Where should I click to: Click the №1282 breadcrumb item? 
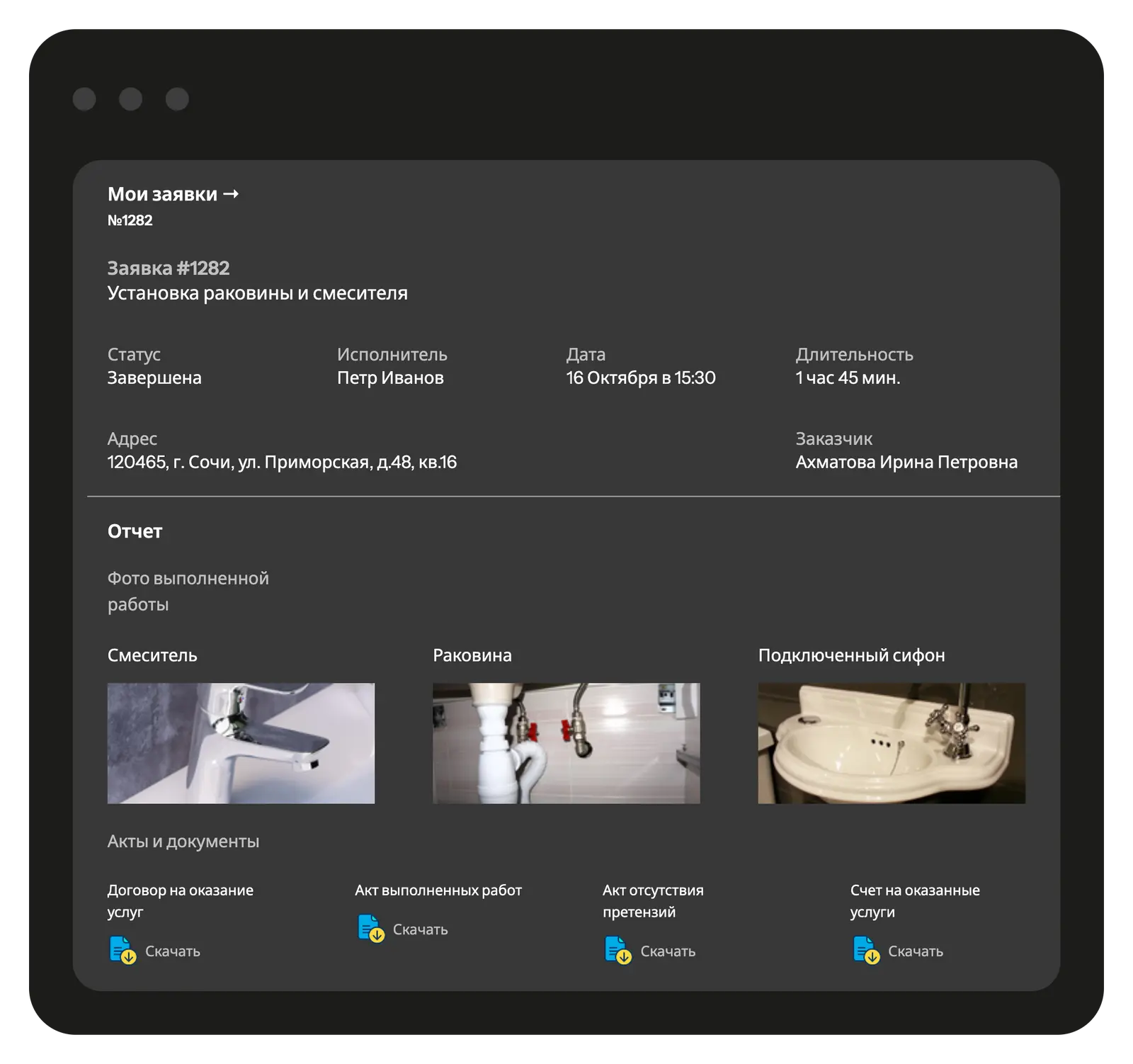tap(130, 220)
